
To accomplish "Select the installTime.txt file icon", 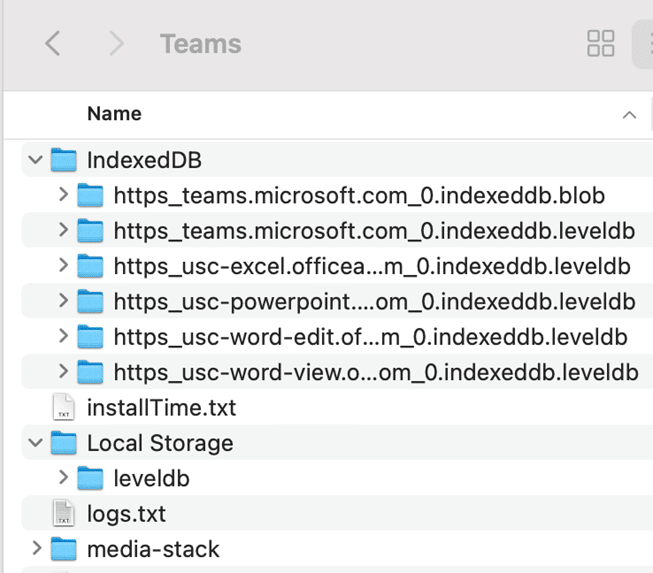I will click(x=64, y=407).
